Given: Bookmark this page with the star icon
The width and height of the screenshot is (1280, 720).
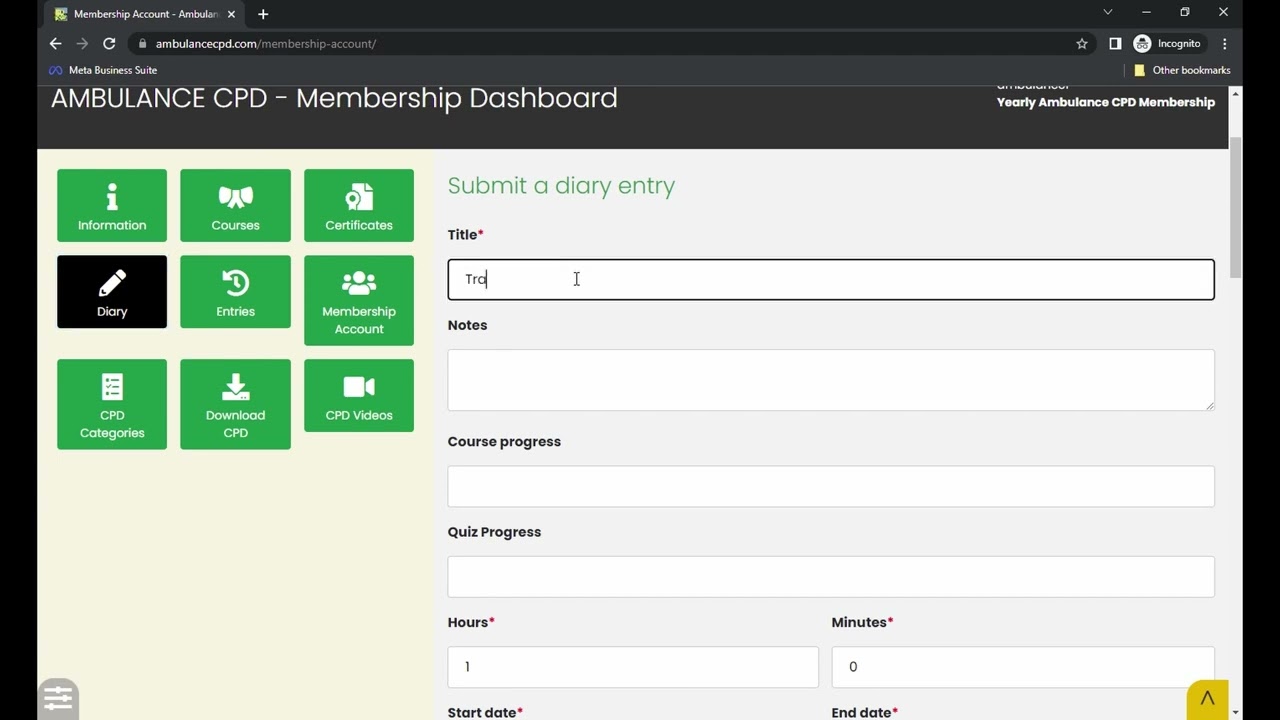Looking at the screenshot, I should coord(1082,44).
